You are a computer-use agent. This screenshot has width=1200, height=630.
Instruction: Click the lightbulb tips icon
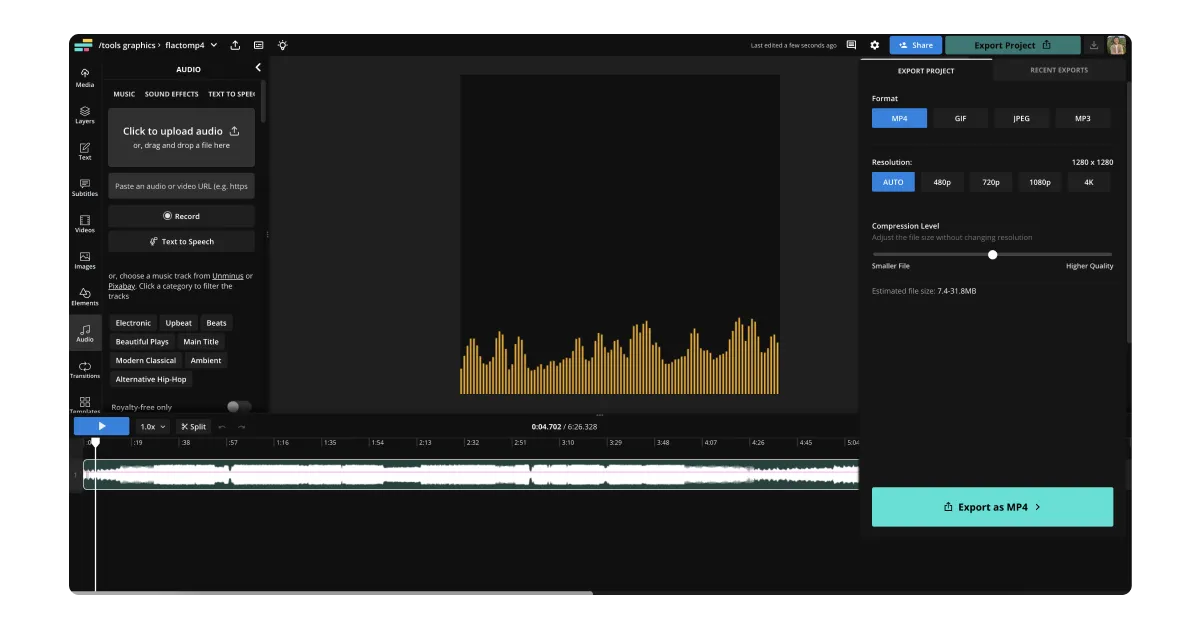[x=283, y=45]
